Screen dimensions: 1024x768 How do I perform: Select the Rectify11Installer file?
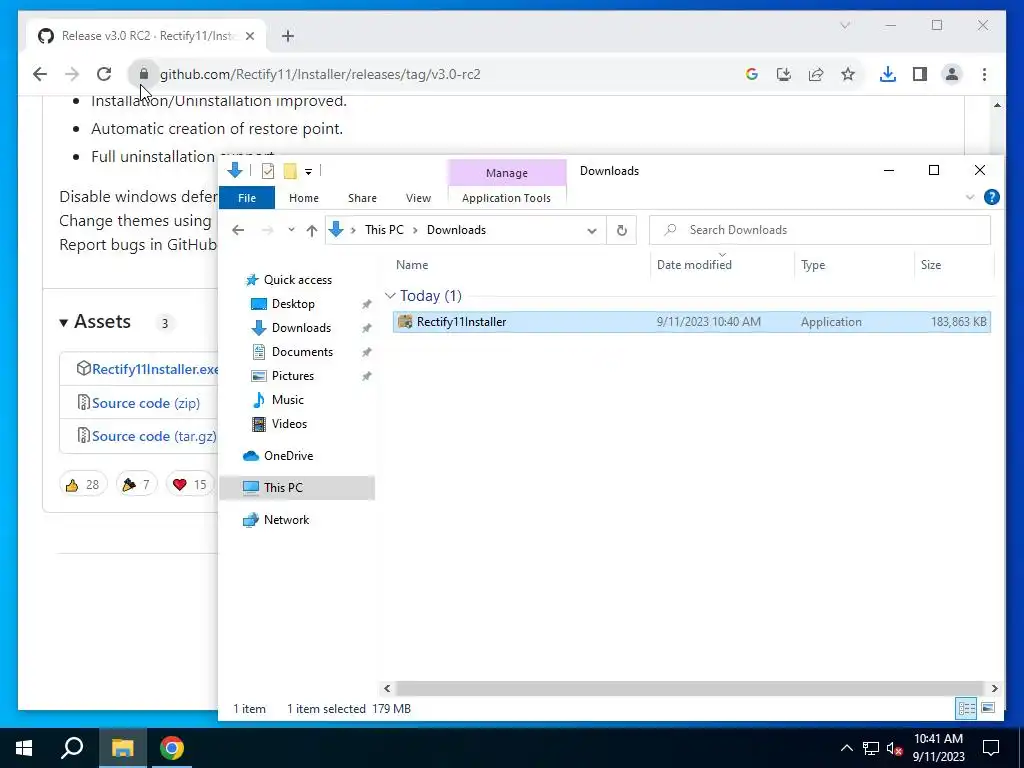click(692, 322)
